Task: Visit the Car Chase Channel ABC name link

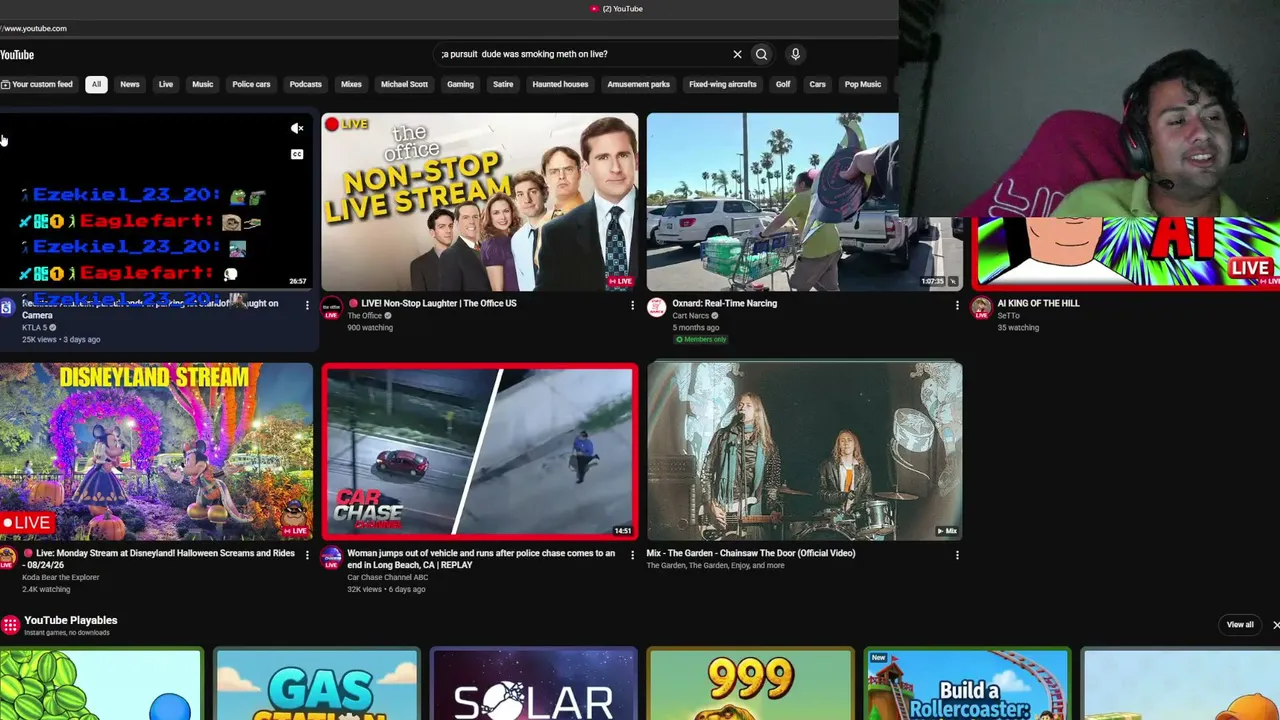Action: [x=387, y=577]
